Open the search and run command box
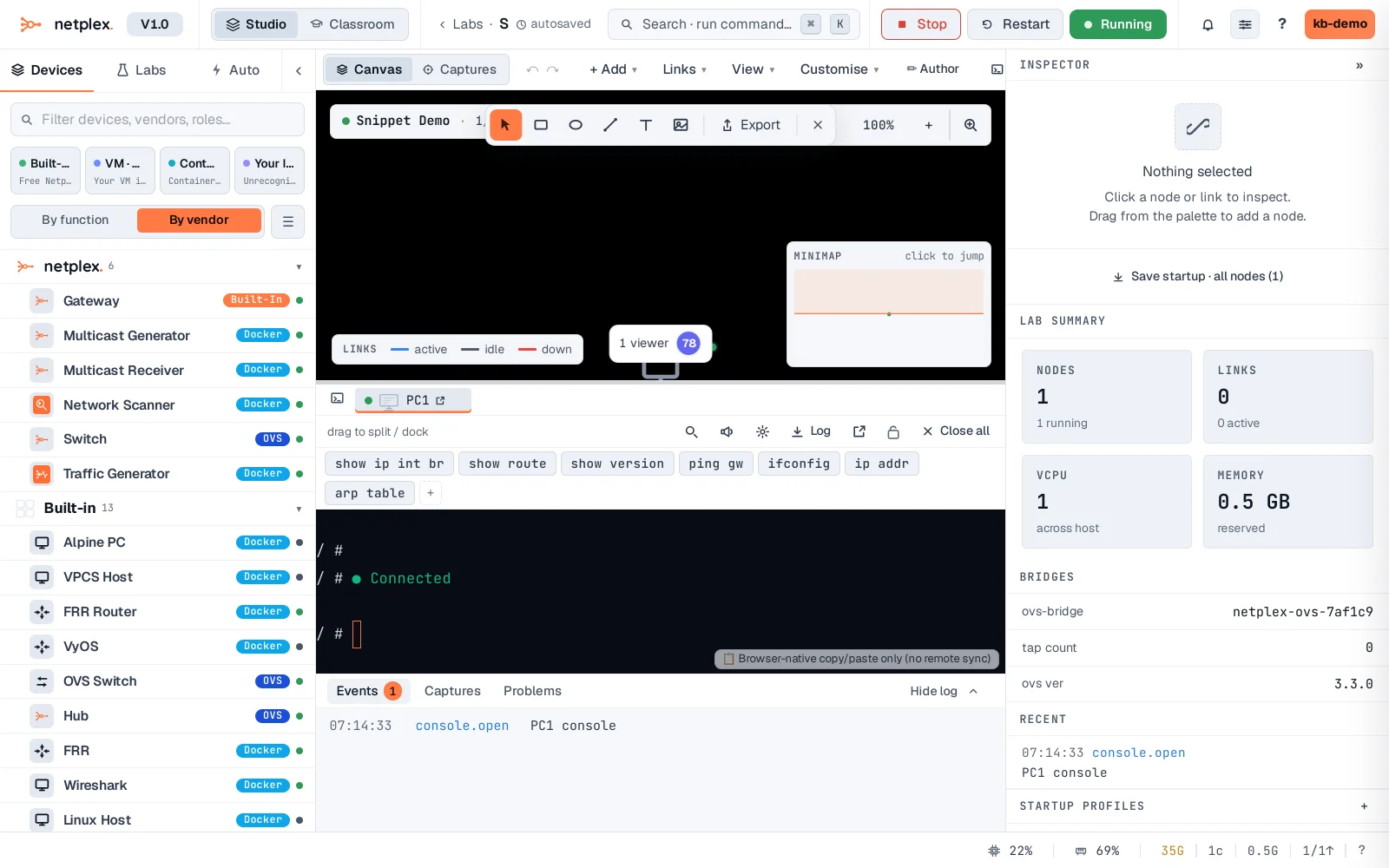Image resolution: width=1389 pixels, height=868 pixels. pyautogui.click(x=734, y=24)
